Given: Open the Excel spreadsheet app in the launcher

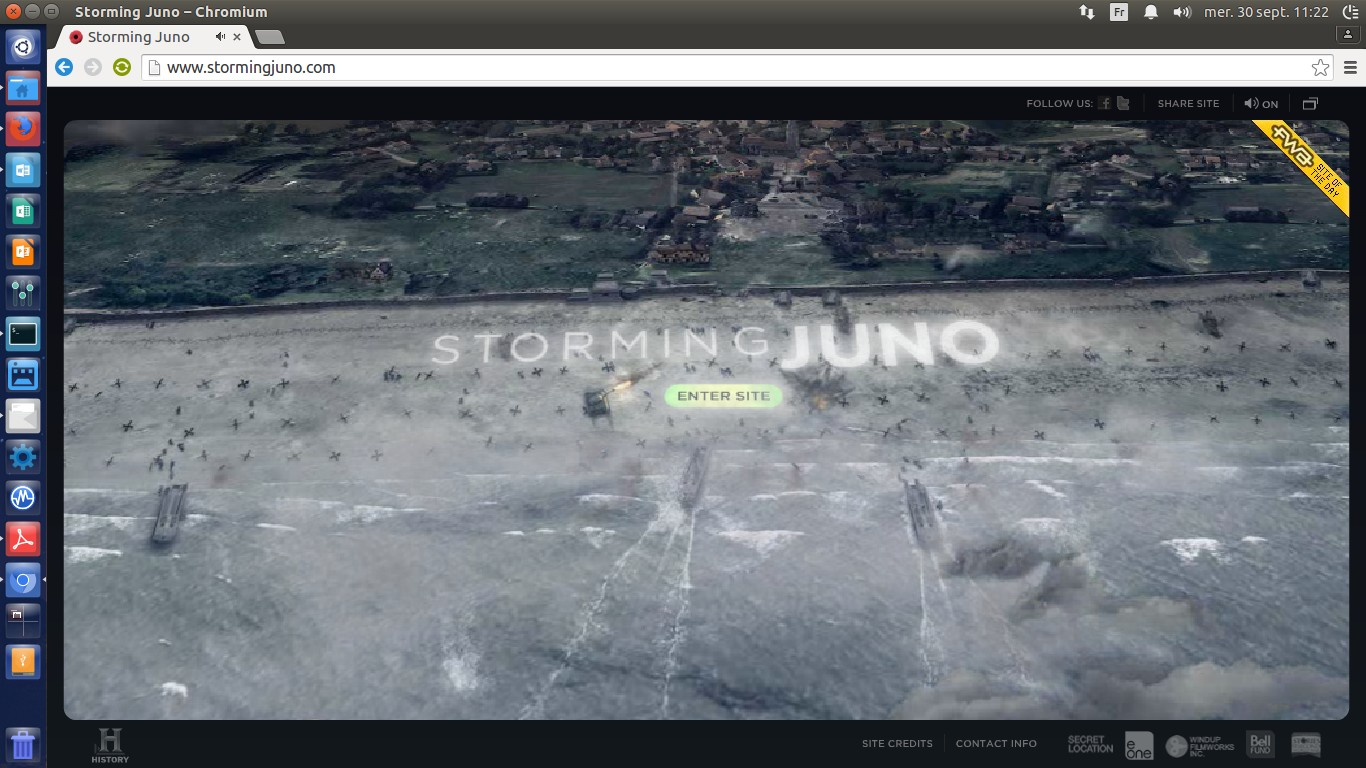Looking at the screenshot, I should [23, 210].
